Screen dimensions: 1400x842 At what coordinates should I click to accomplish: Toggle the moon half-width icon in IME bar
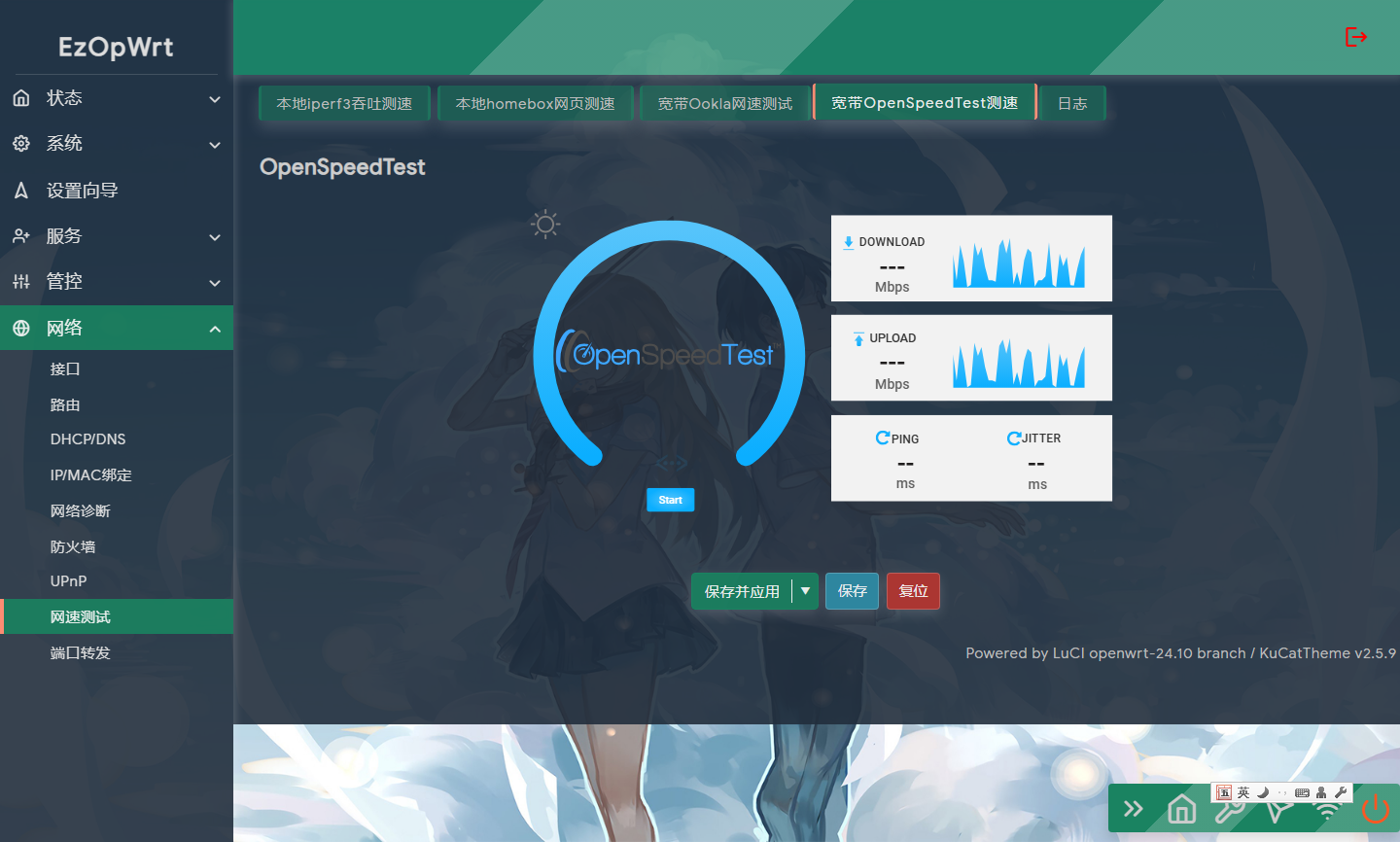(1263, 792)
